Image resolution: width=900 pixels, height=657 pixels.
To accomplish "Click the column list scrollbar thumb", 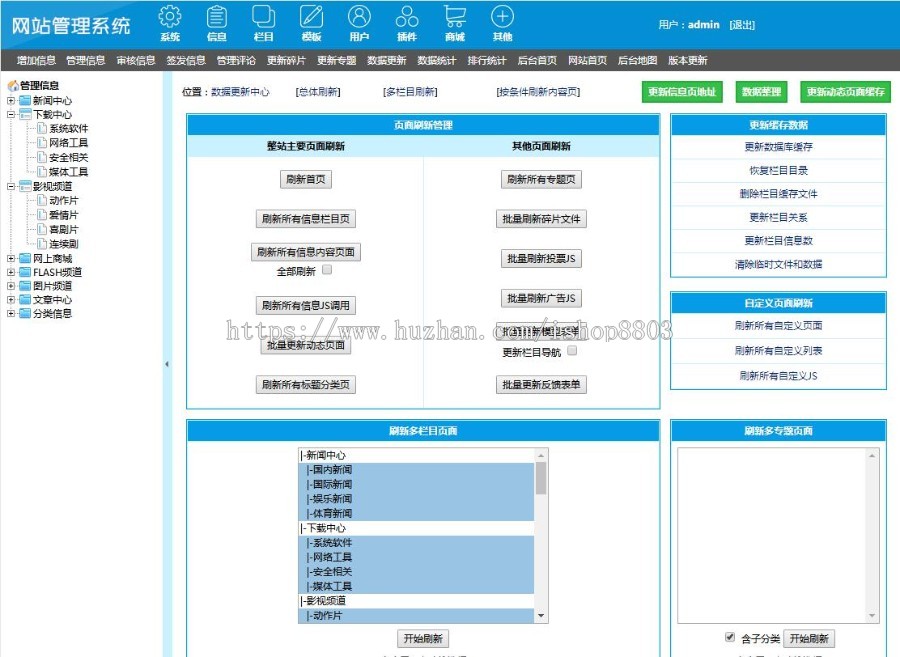I will tap(541, 478).
